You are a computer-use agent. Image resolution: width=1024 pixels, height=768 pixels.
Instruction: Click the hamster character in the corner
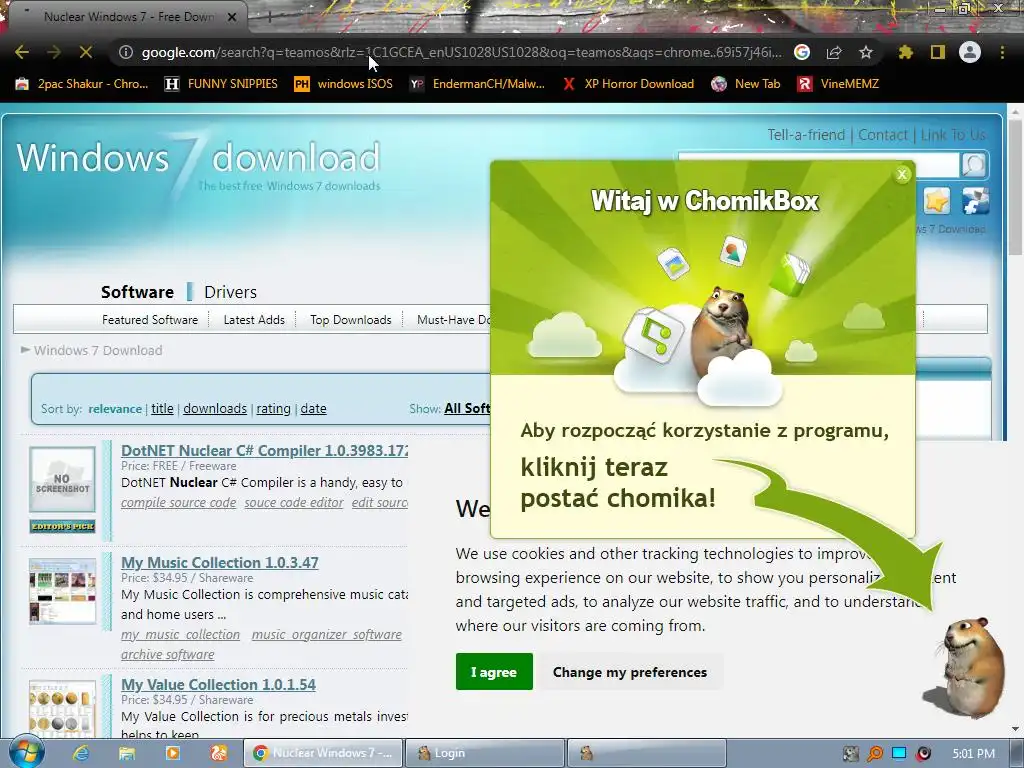click(970, 666)
